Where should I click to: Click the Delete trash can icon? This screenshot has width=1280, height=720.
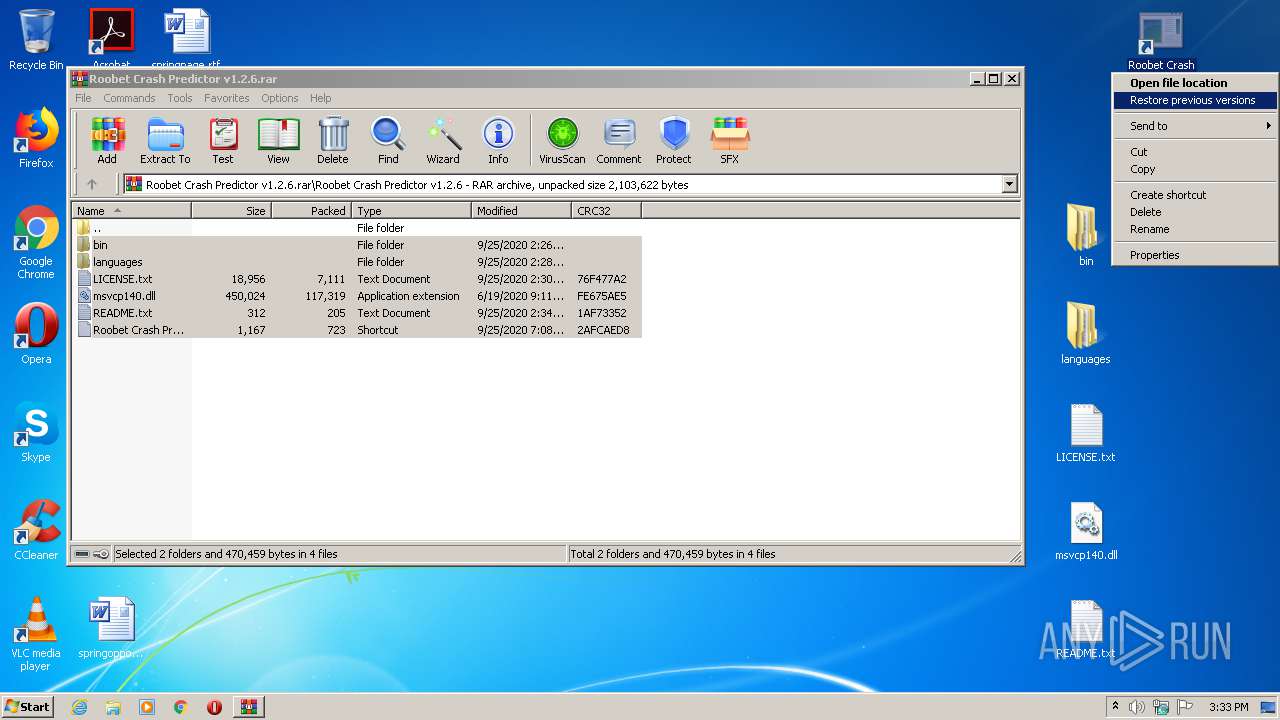(333, 141)
